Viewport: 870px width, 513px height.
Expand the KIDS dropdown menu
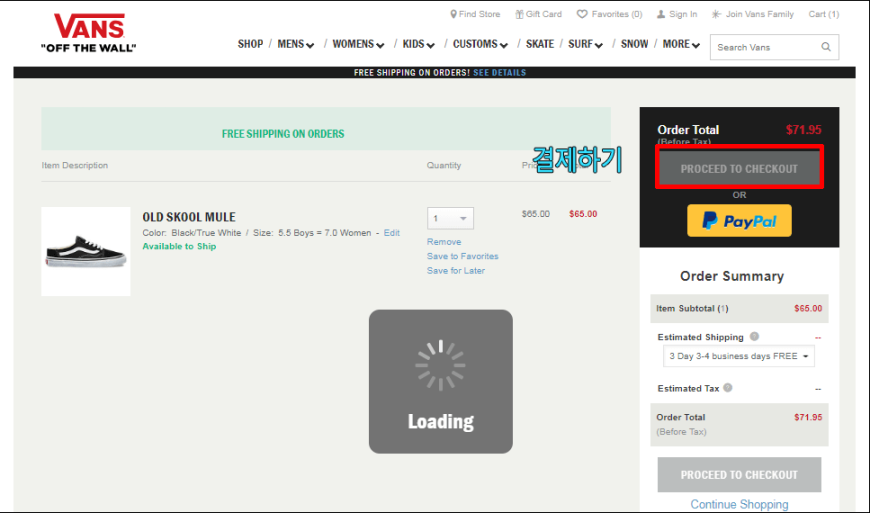click(418, 44)
